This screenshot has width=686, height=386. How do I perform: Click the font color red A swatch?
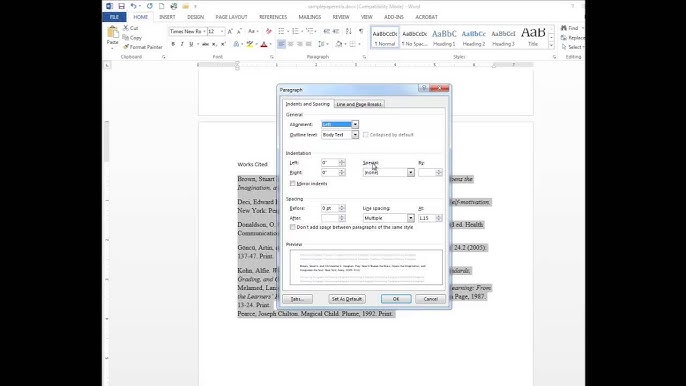[264, 44]
